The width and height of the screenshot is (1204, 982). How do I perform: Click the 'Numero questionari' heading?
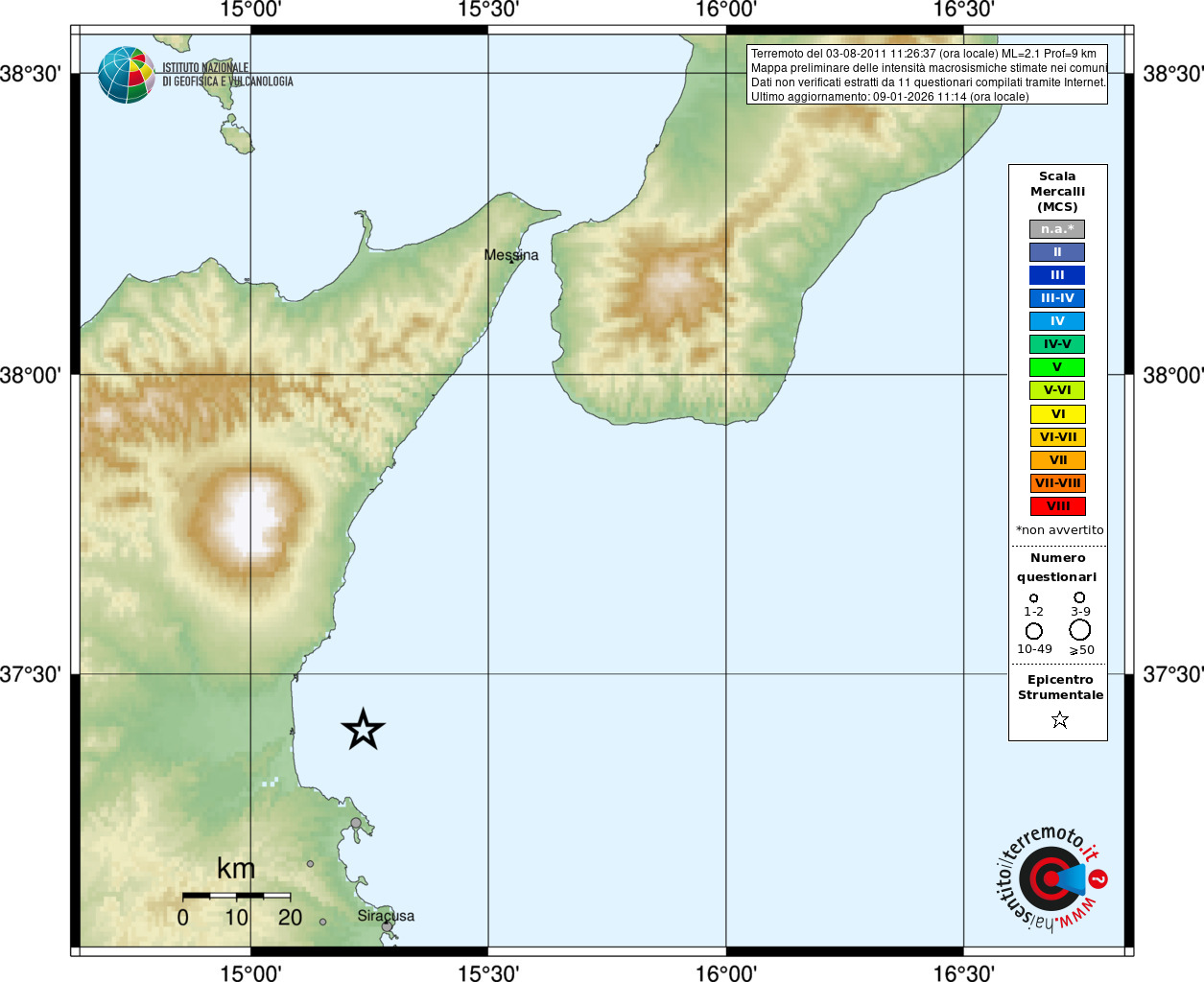coord(1057,568)
